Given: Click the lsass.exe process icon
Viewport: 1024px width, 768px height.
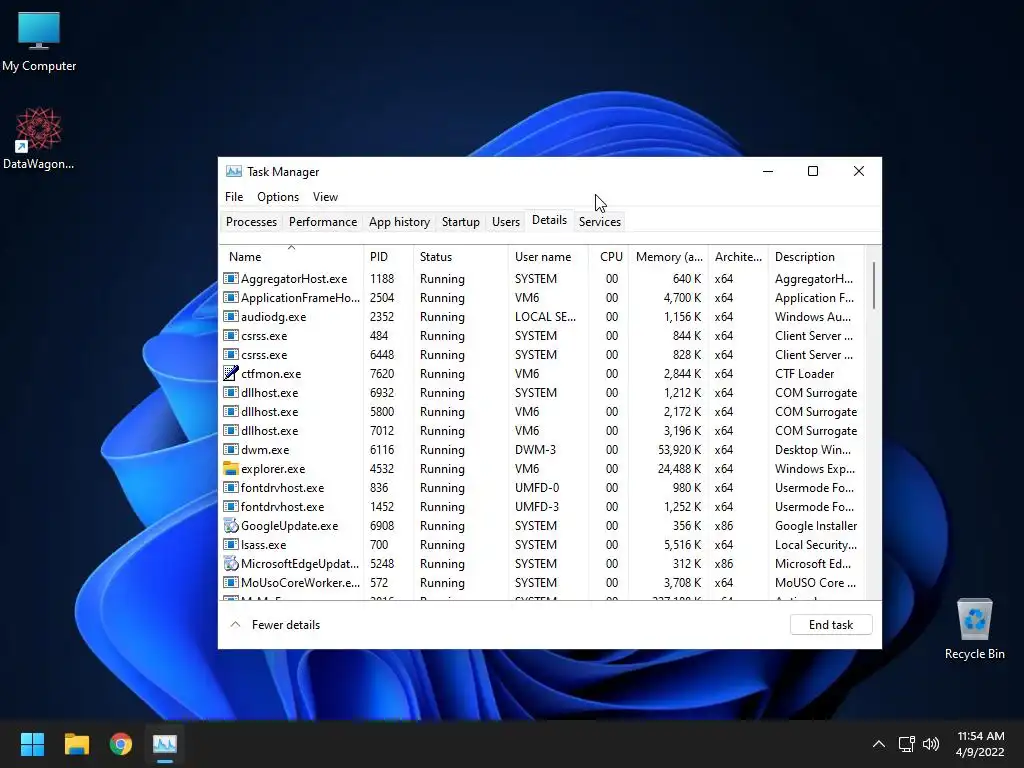Looking at the screenshot, I should (231, 544).
